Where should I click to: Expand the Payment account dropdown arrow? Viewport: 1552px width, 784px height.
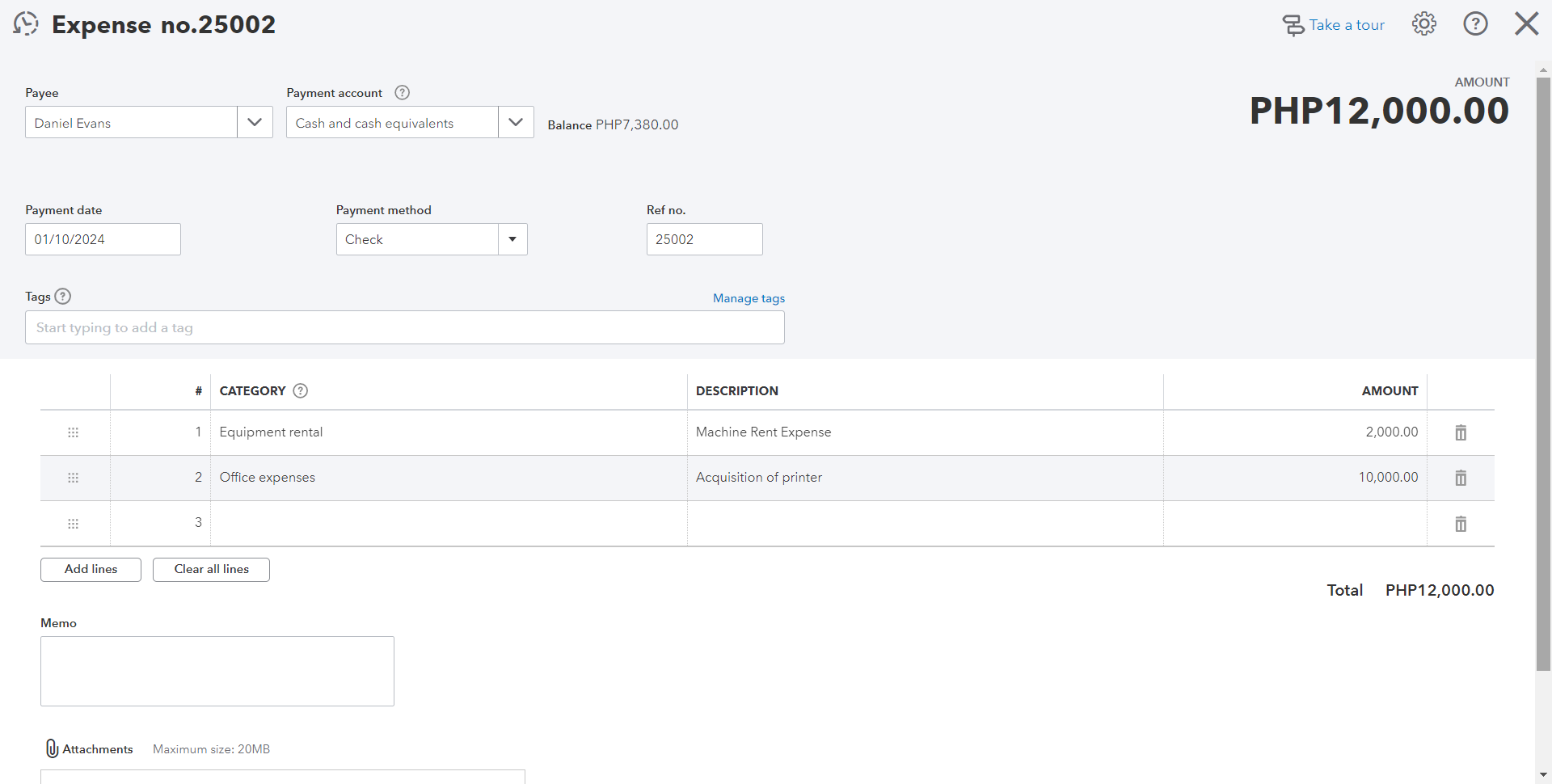point(516,122)
